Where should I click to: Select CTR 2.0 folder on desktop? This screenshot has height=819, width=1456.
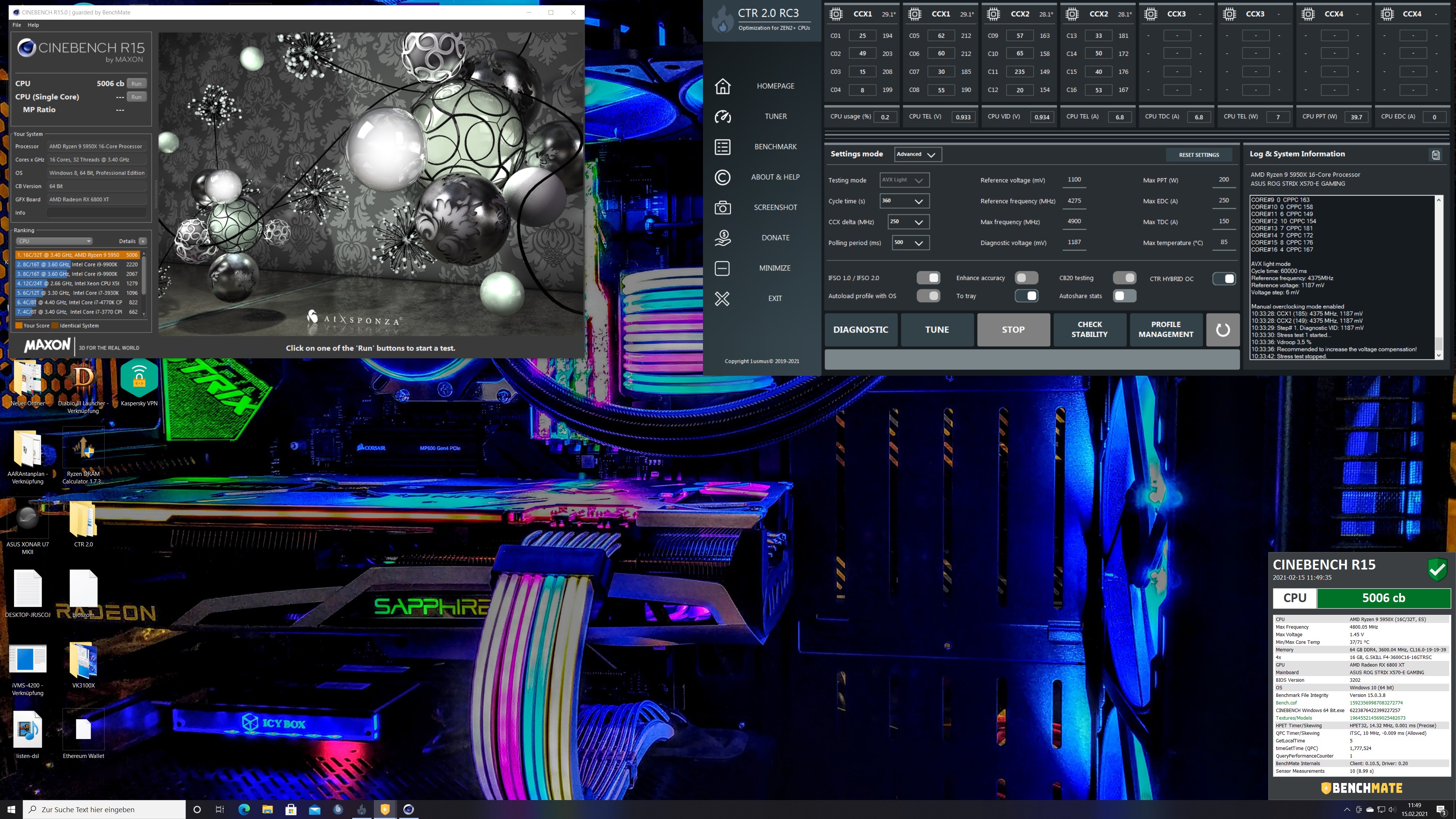(x=83, y=524)
